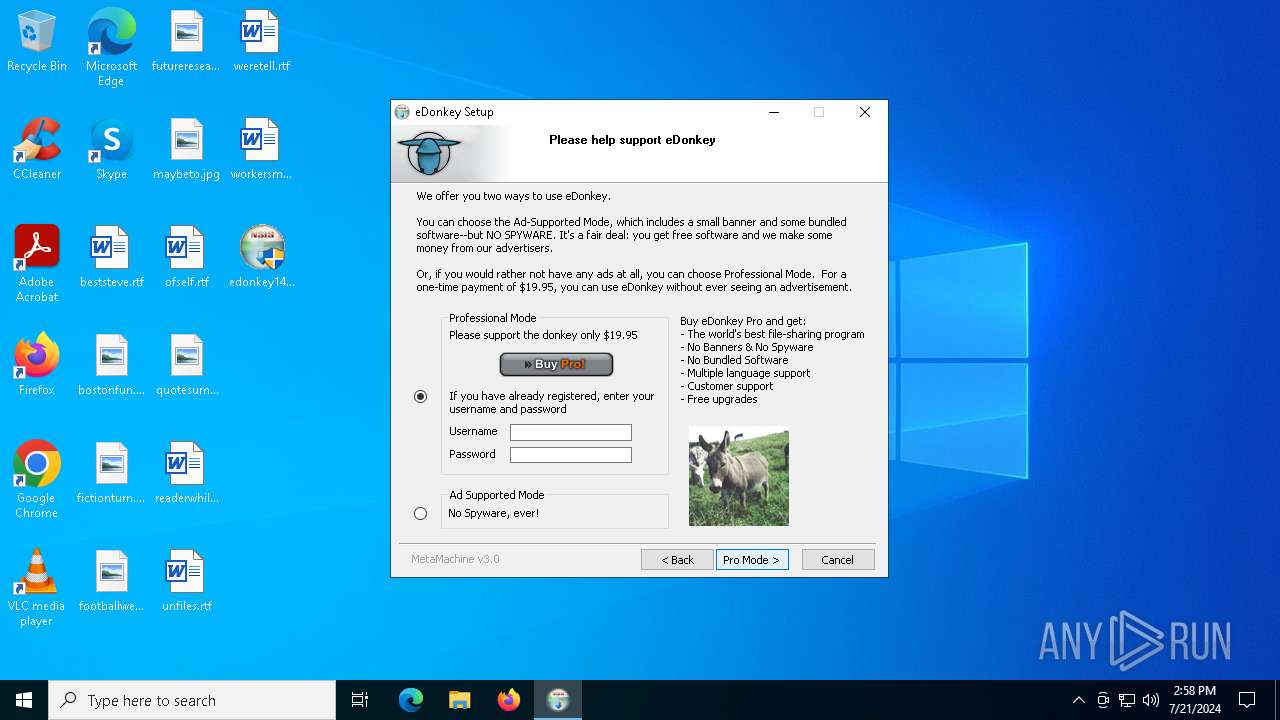Select the Professional Mode radio button
The width and height of the screenshot is (1280, 720).
coord(420,397)
